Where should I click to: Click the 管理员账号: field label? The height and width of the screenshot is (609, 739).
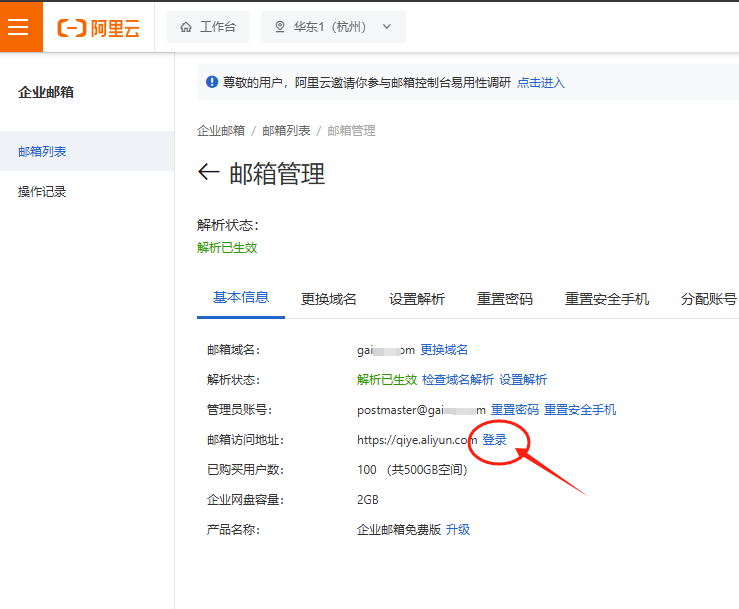[x=239, y=410]
